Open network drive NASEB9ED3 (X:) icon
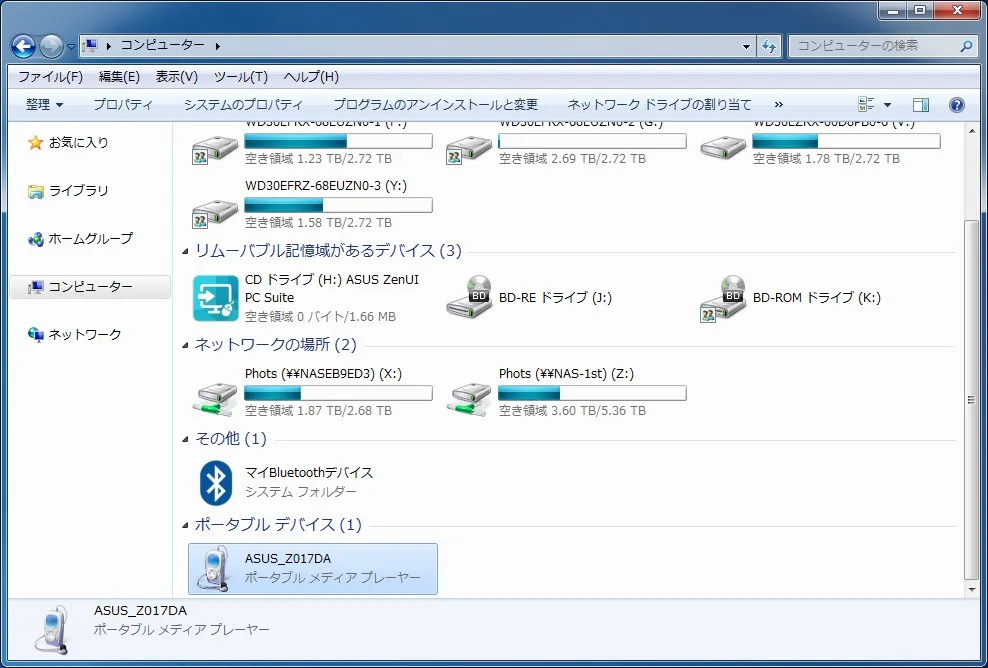 click(x=215, y=400)
